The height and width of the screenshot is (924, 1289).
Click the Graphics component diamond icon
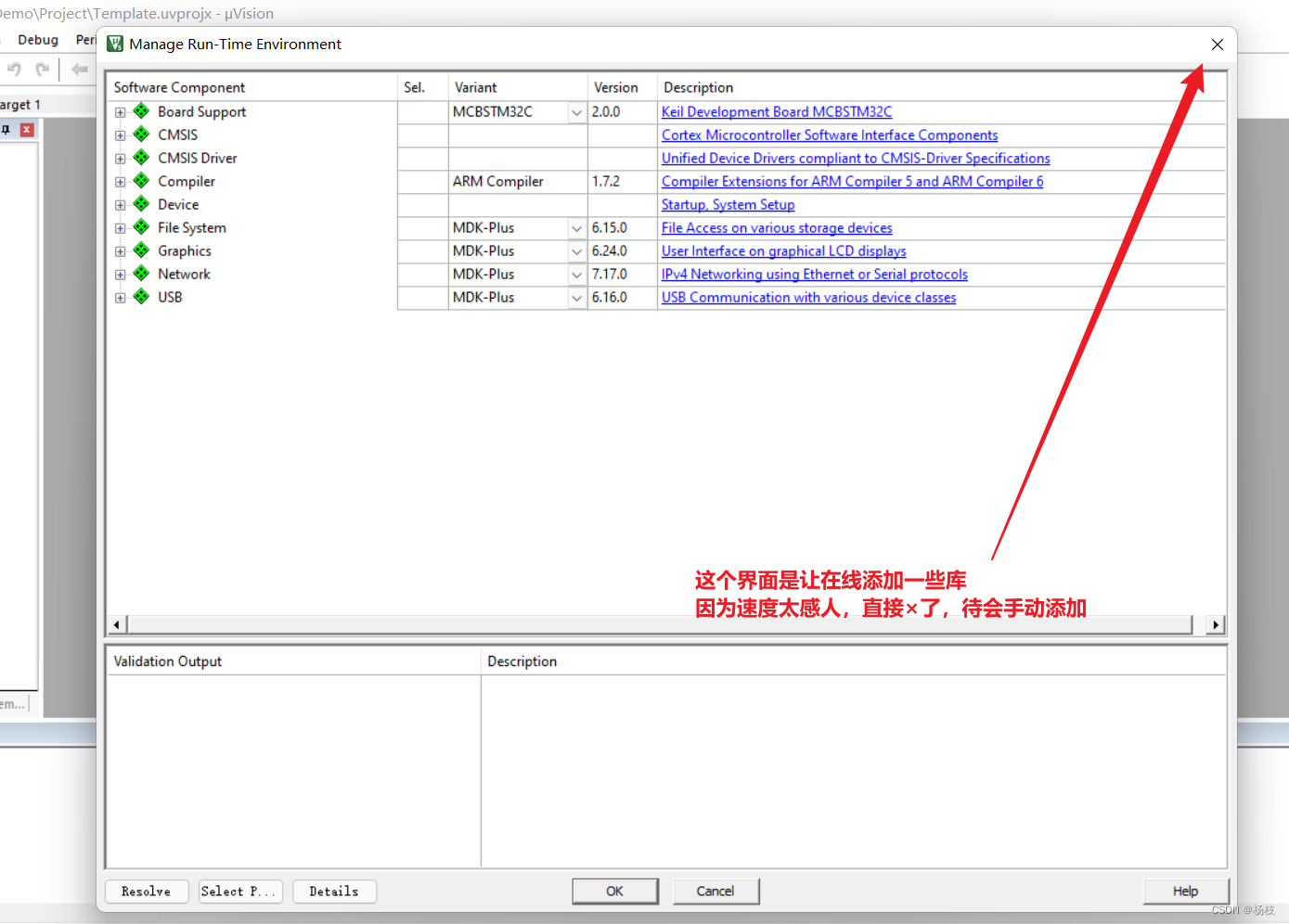141,250
